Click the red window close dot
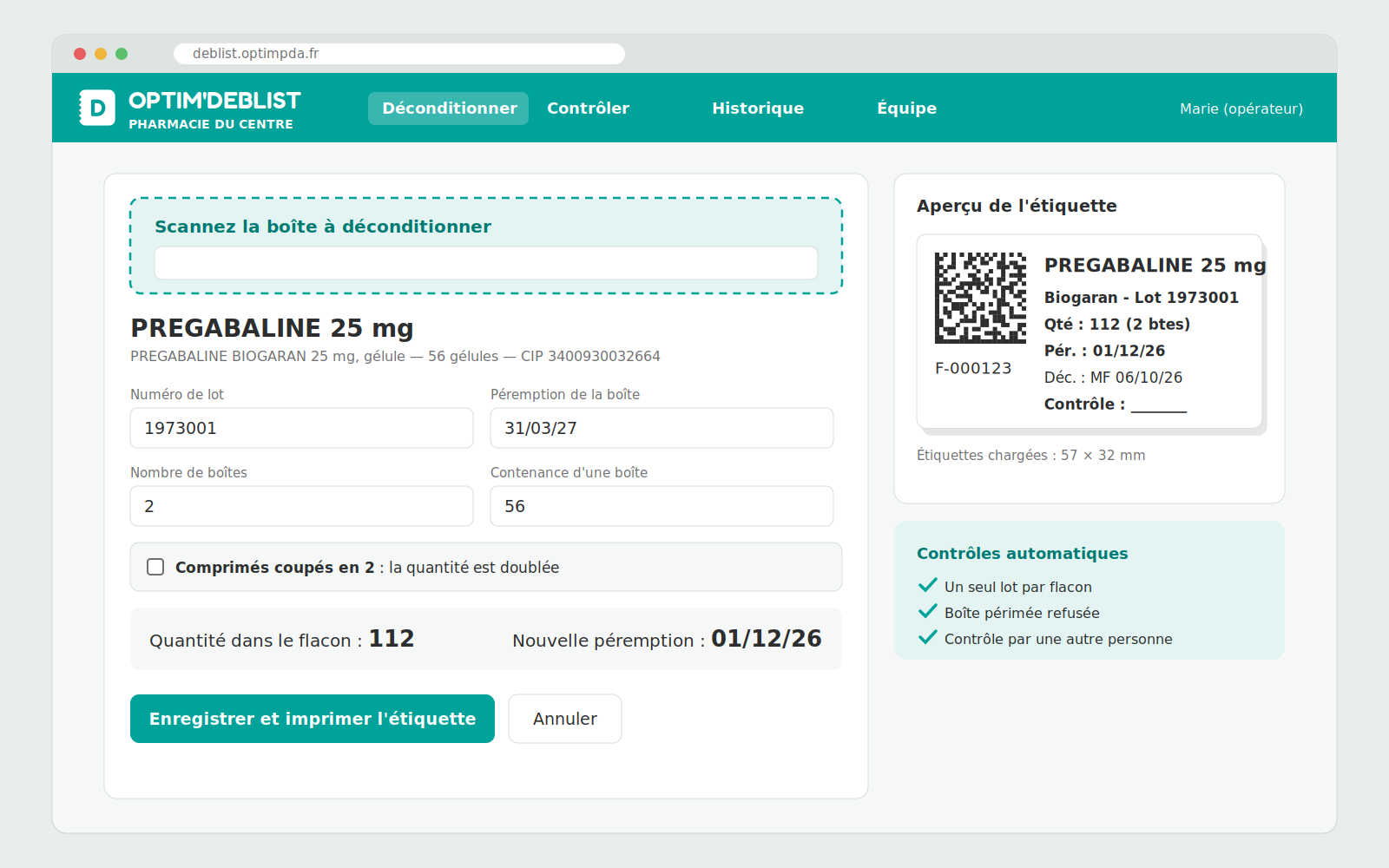The width and height of the screenshot is (1389, 868). (80, 54)
